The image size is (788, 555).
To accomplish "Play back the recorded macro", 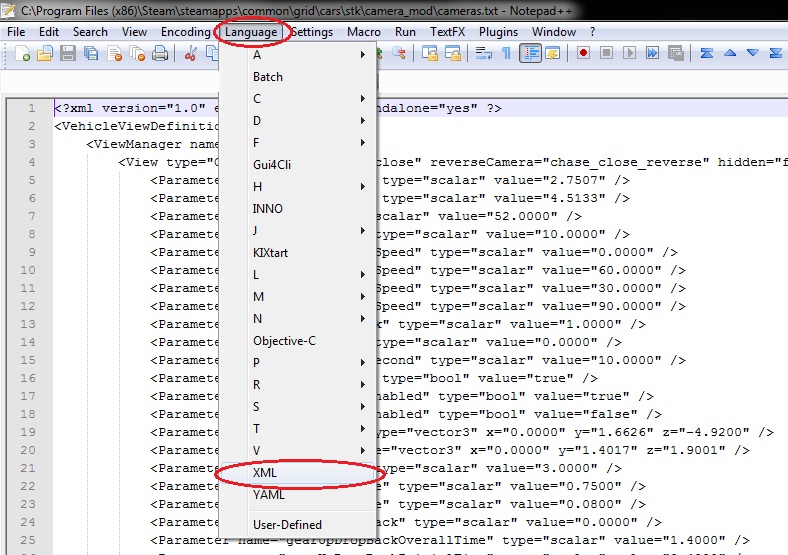I will (629, 53).
